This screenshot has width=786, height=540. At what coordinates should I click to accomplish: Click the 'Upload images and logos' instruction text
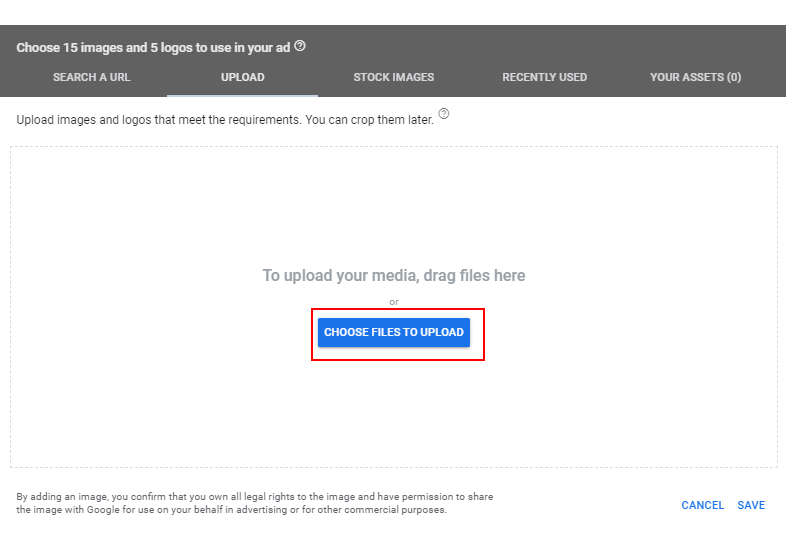click(x=225, y=120)
